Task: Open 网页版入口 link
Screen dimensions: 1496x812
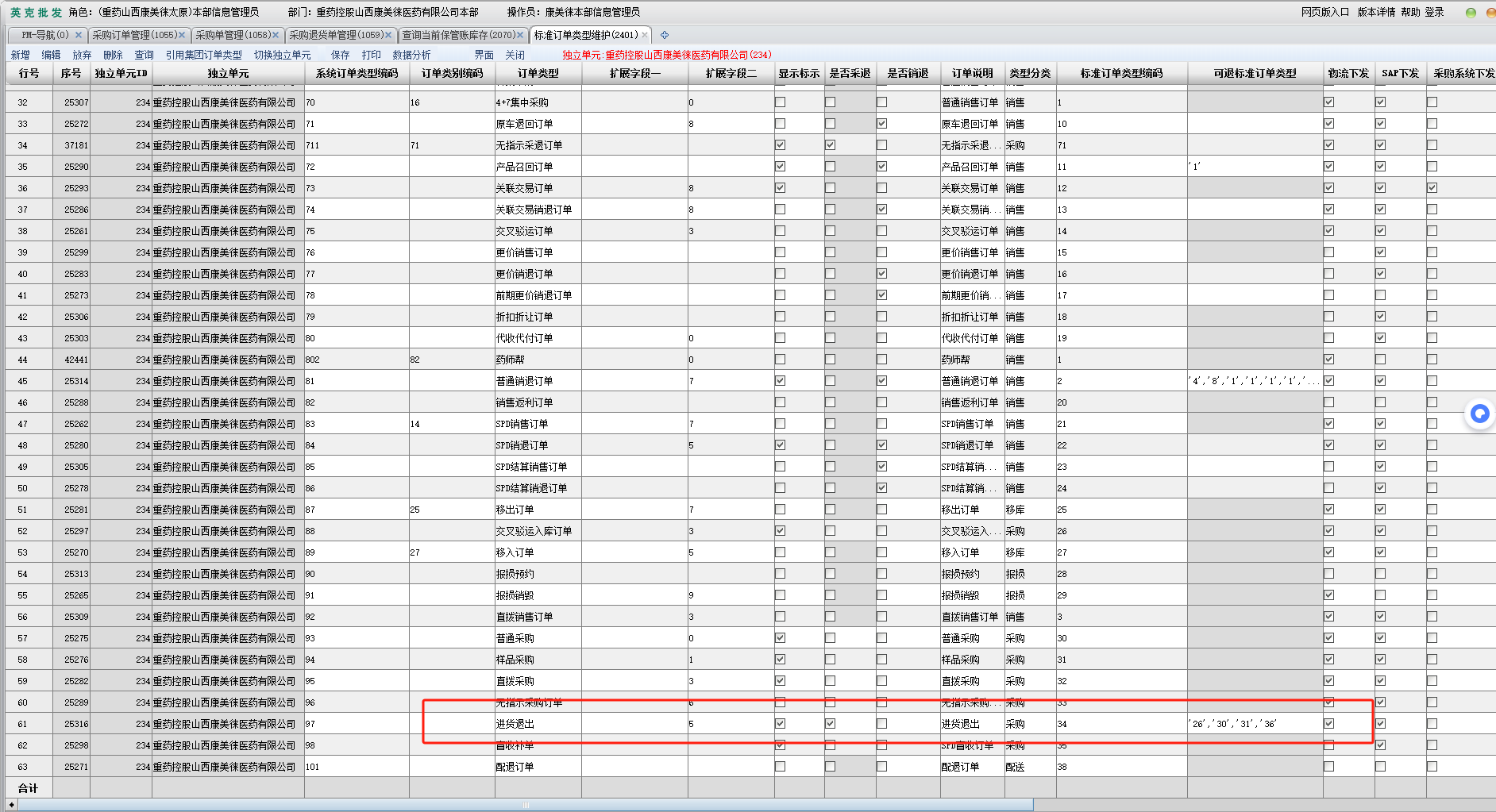Action: click(x=1324, y=12)
